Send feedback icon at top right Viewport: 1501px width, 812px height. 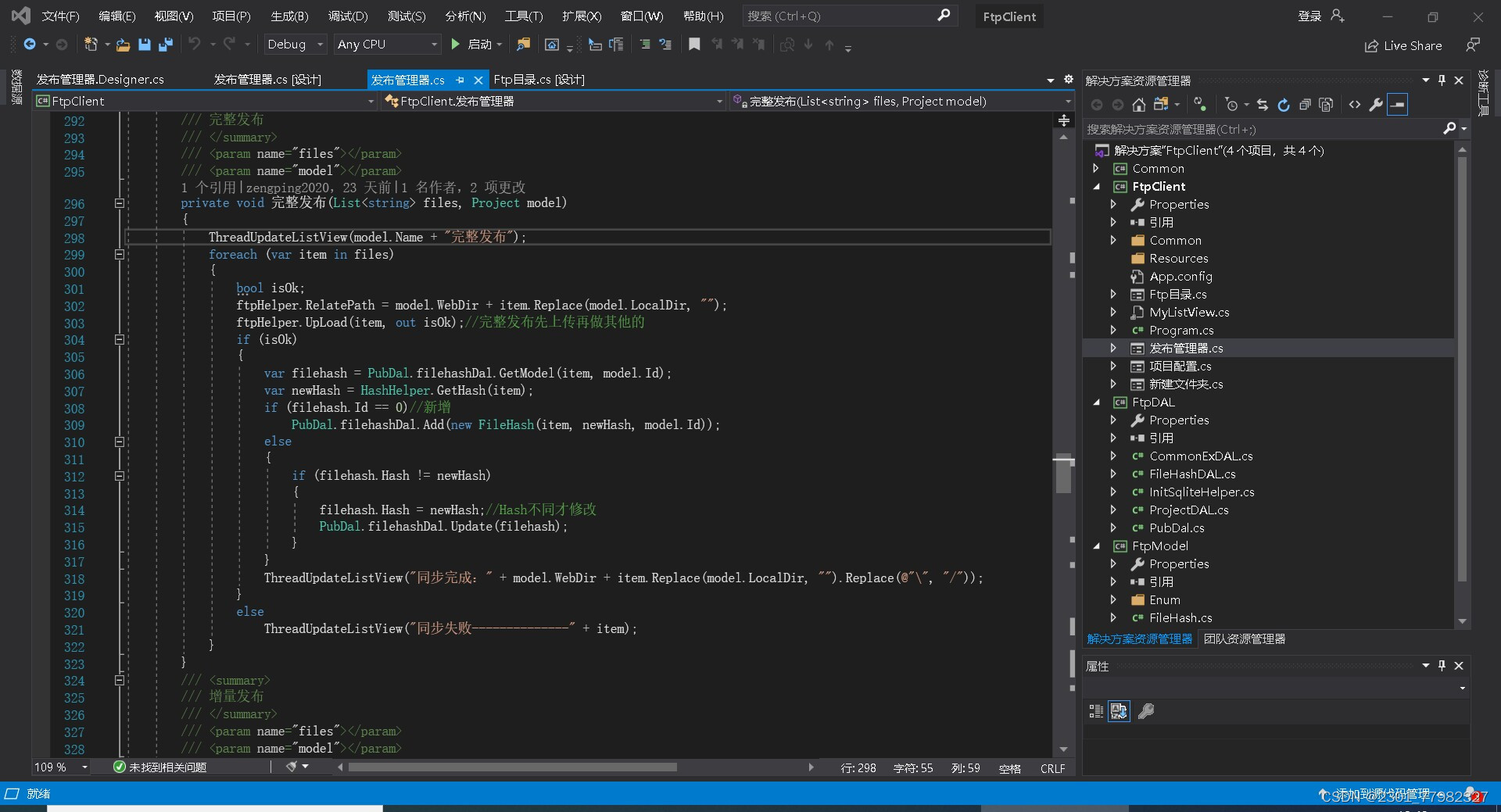point(1473,45)
